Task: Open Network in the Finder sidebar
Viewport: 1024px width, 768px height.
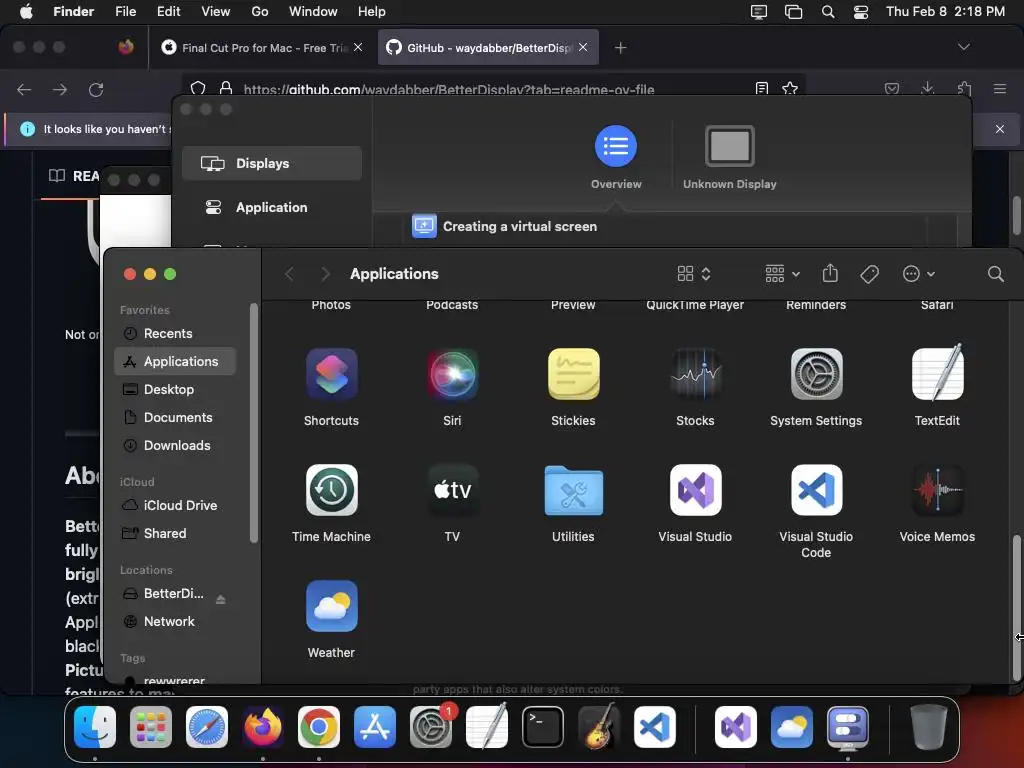Action: [175, 622]
